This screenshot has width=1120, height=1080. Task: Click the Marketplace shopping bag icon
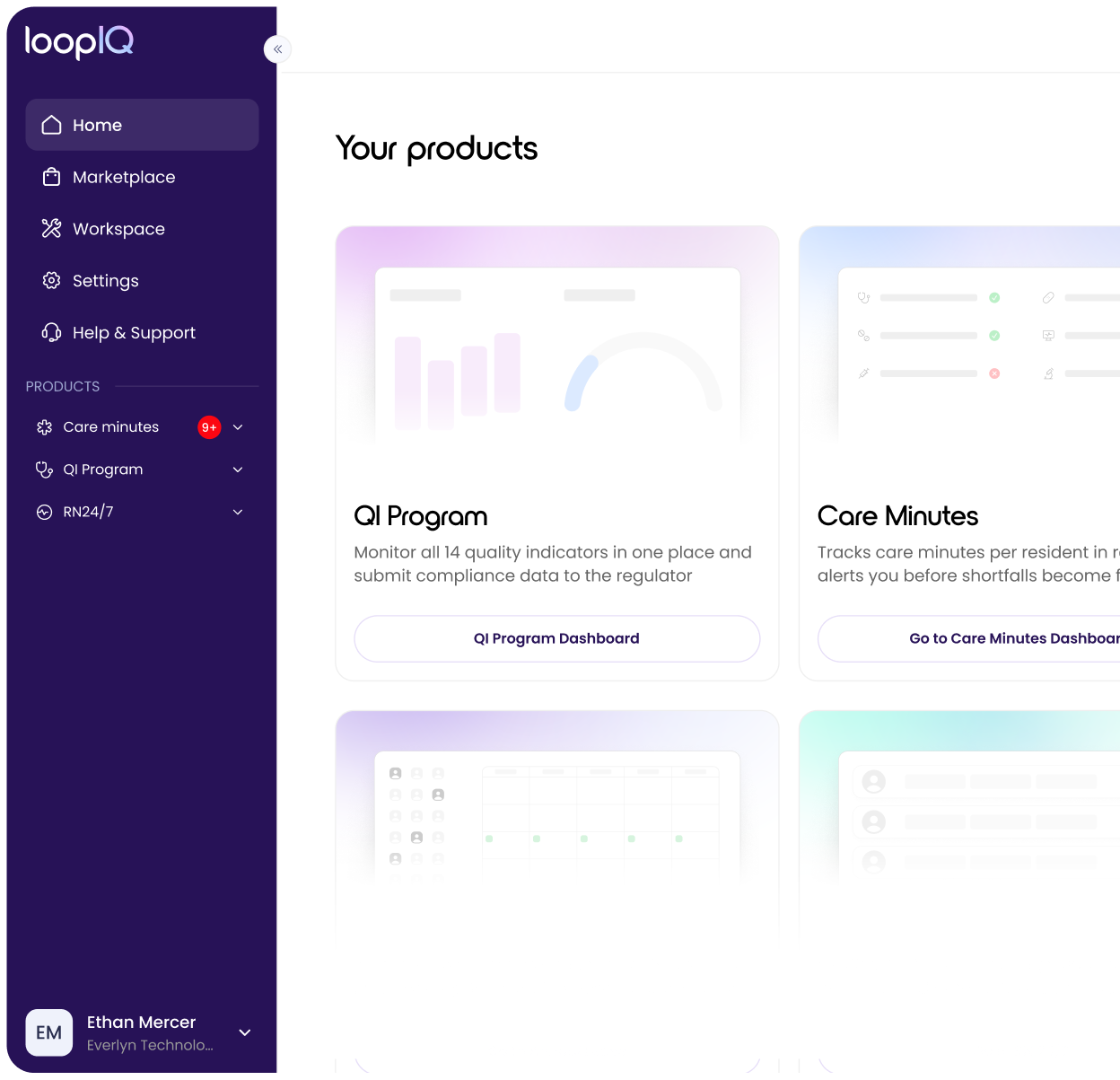click(52, 177)
